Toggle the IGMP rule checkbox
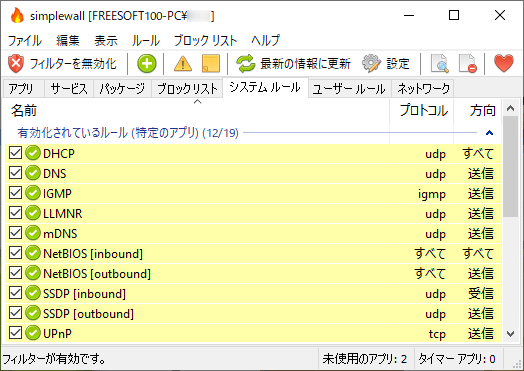The width and height of the screenshot is (524, 371). [x=15, y=193]
